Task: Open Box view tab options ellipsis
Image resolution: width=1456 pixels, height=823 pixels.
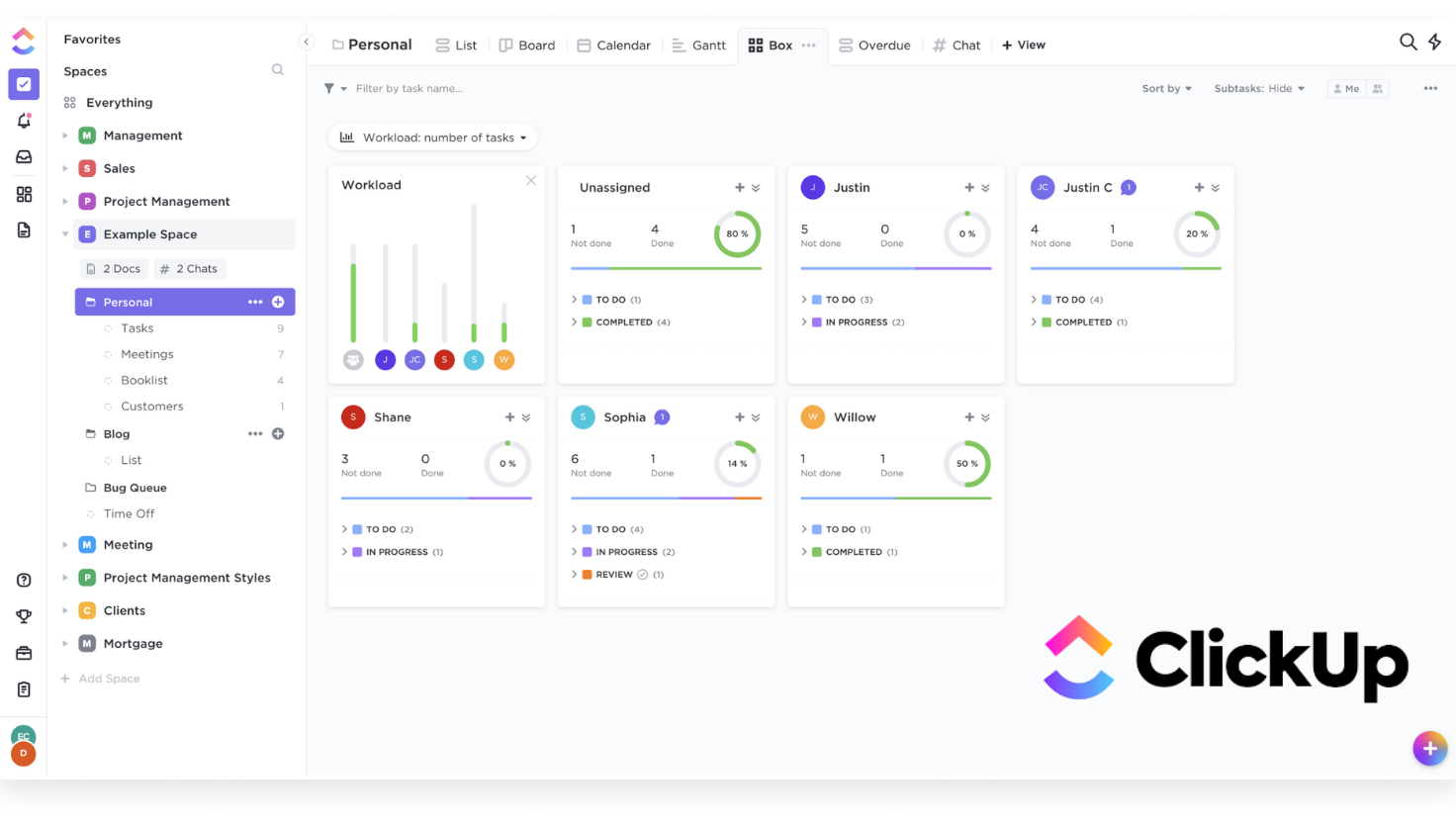Action: tap(809, 46)
